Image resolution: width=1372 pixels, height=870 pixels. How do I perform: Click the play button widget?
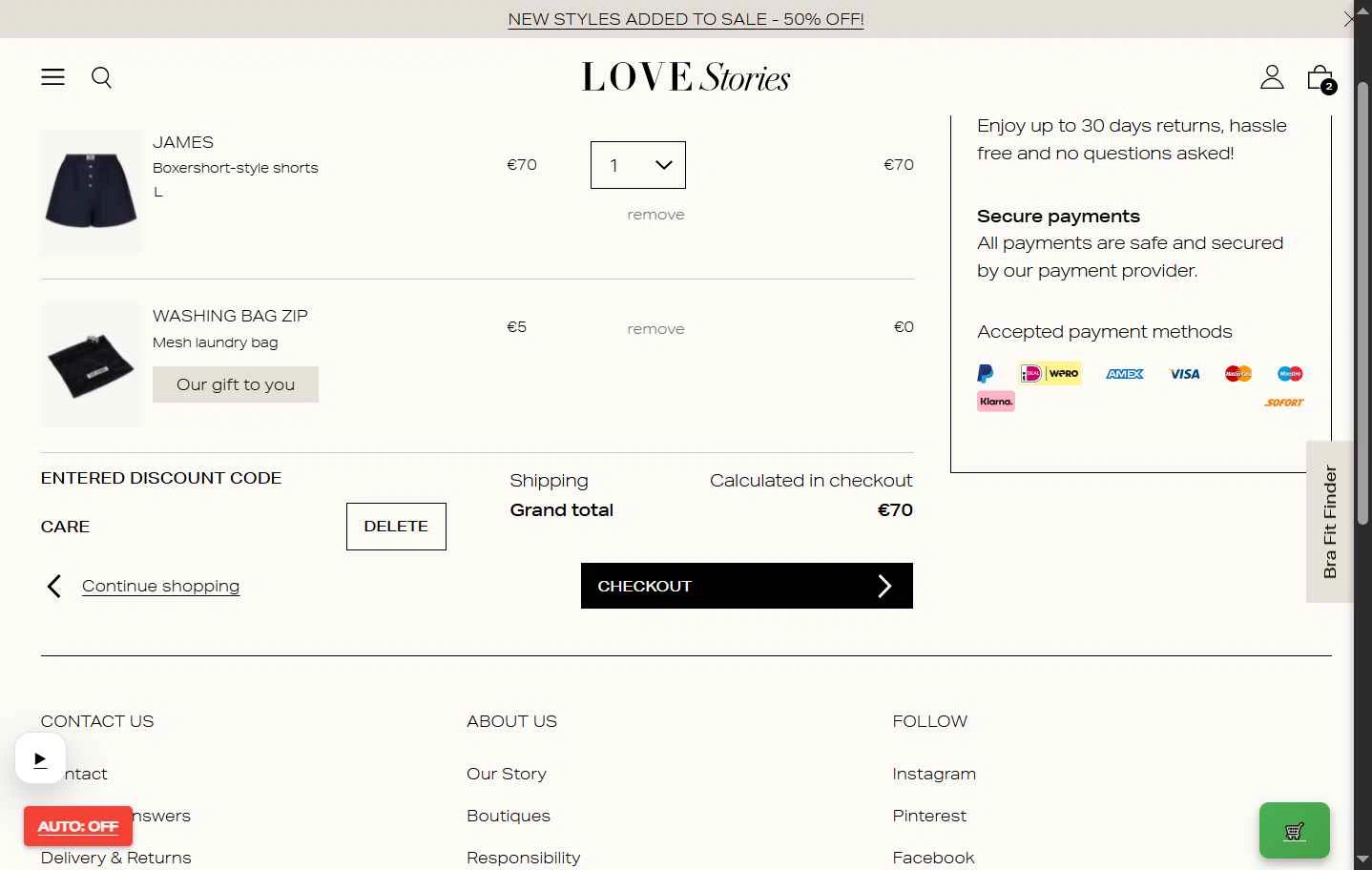[40, 758]
